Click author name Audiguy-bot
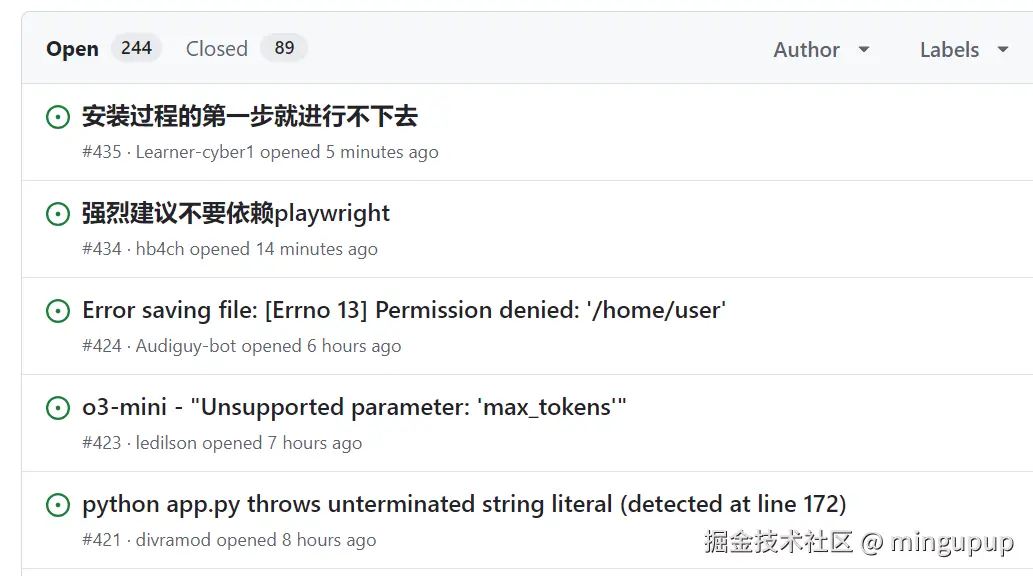1033x576 pixels. tap(186, 346)
